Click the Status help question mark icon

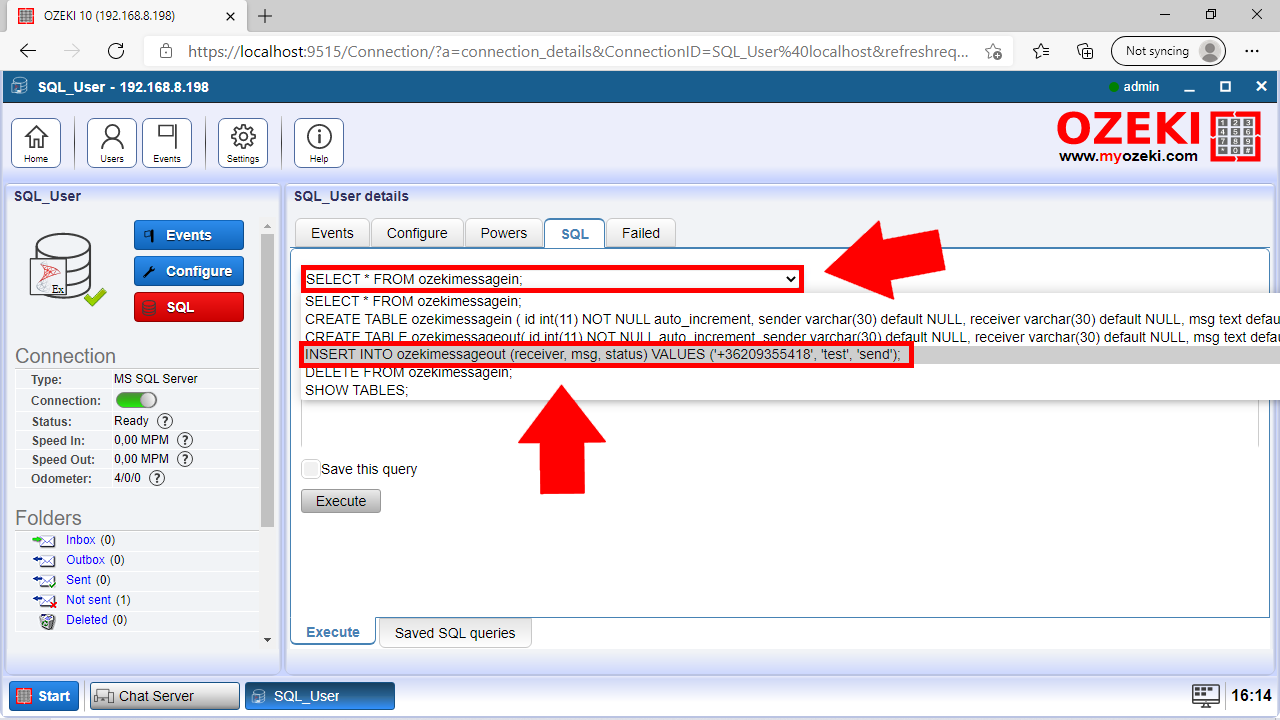(165, 421)
